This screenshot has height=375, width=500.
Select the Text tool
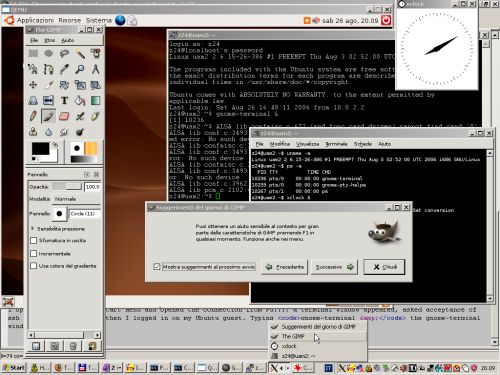[x=64, y=100]
